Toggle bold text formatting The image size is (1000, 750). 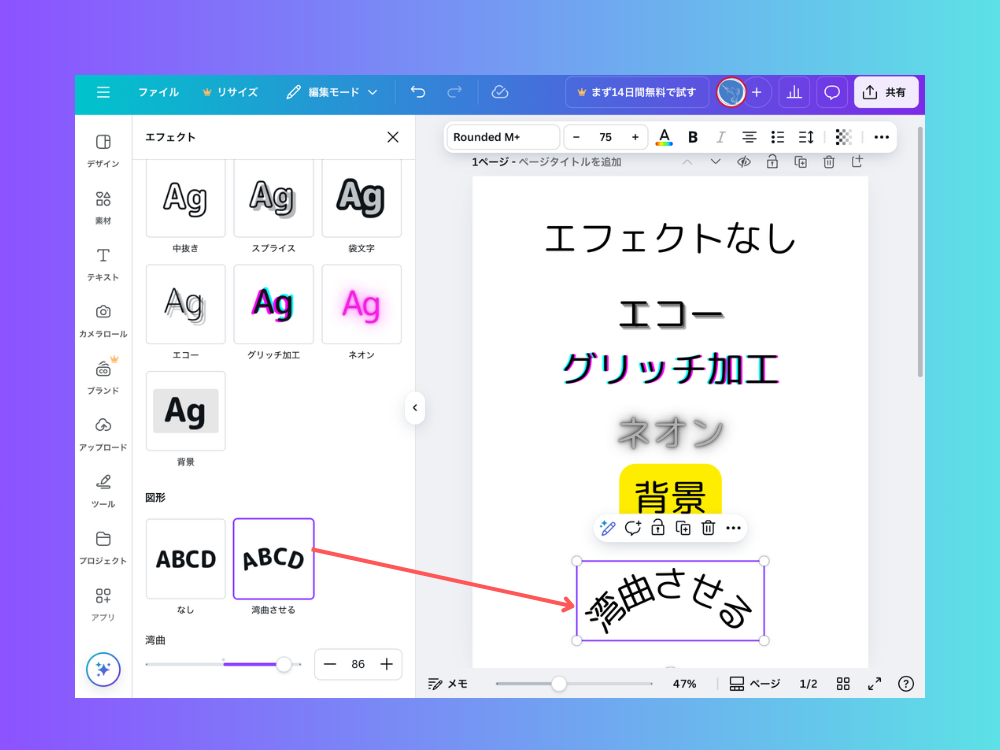(x=693, y=137)
